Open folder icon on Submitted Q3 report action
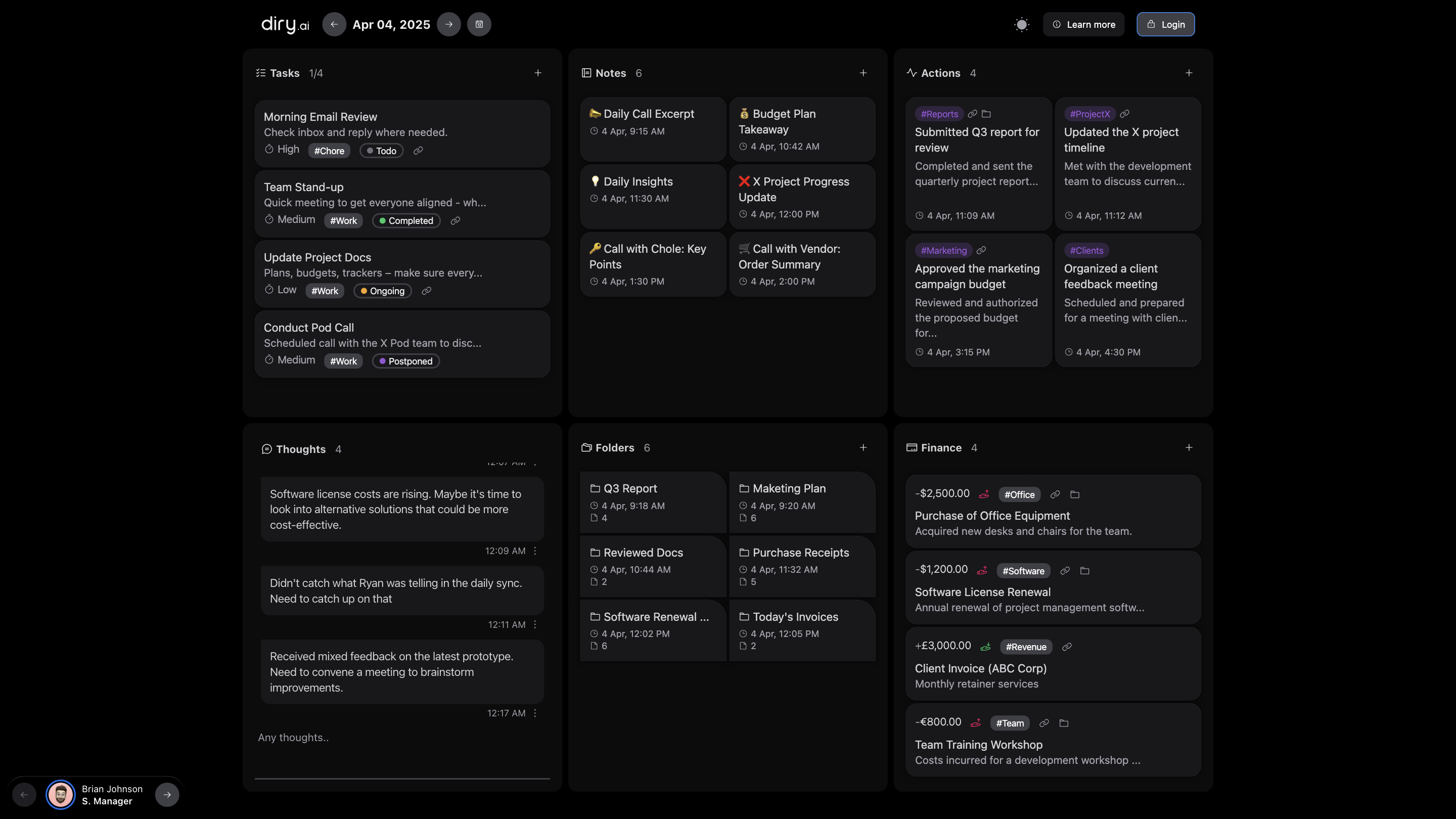Viewport: 1456px width, 819px height. click(986, 114)
